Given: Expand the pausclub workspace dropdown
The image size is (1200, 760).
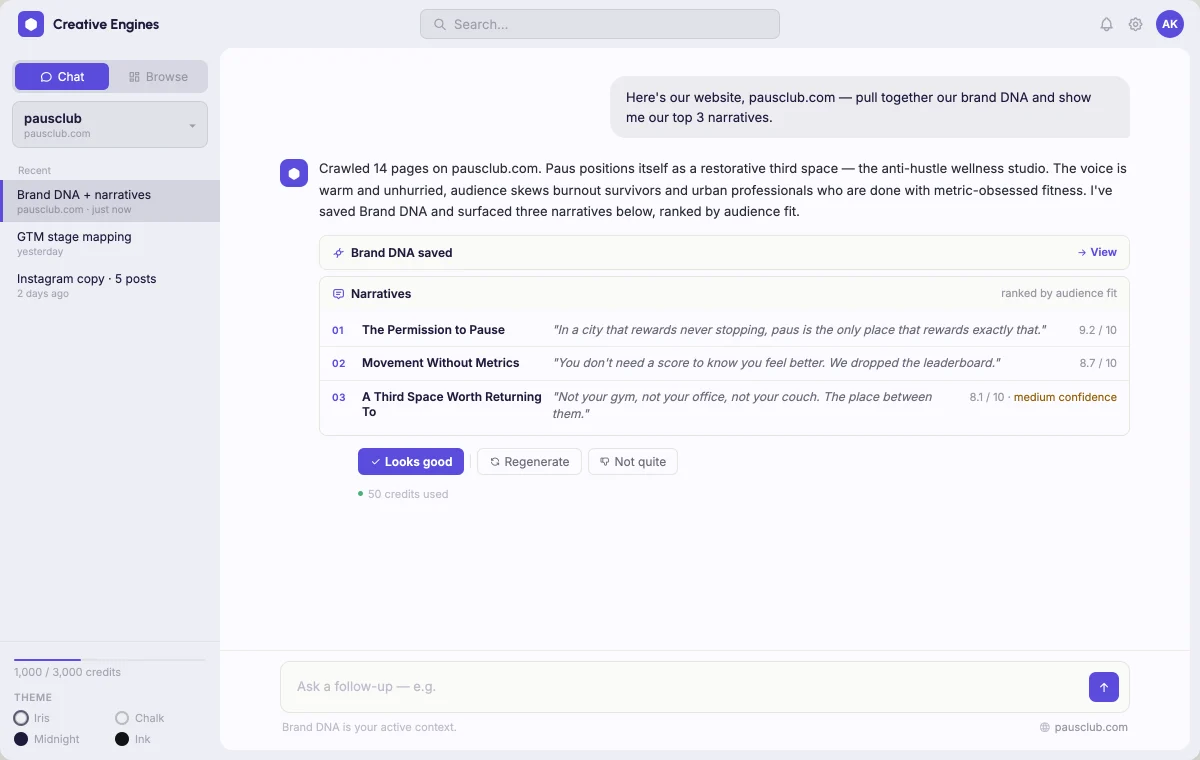Looking at the screenshot, I should (x=110, y=125).
